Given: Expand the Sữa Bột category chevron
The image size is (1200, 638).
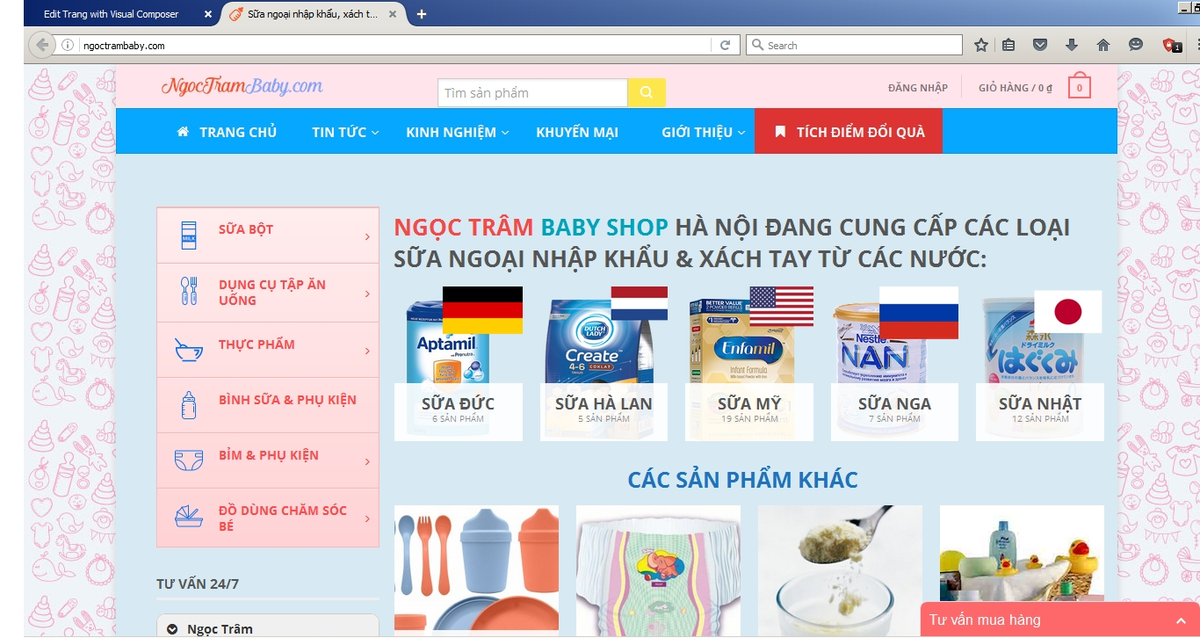Looking at the screenshot, I should [x=368, y=237].
